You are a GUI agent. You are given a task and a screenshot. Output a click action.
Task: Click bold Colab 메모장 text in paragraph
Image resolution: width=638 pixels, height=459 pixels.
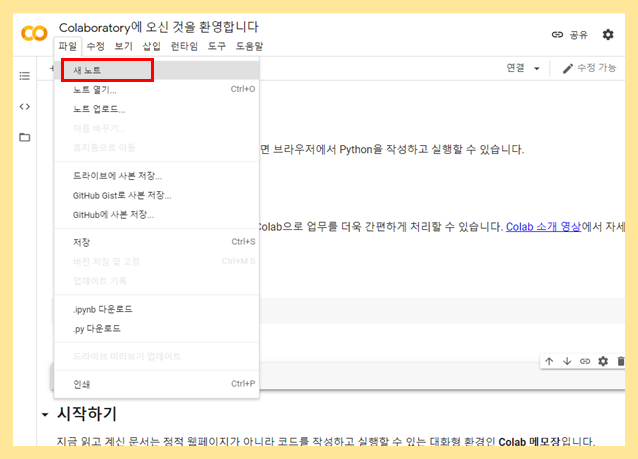[x=529, y=442]
